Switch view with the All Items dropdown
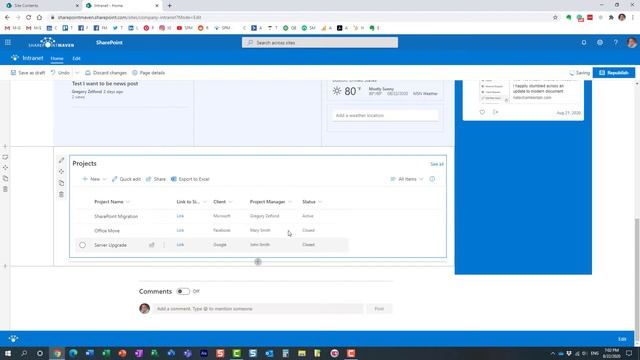640x360 pixels. click(407, 179)
